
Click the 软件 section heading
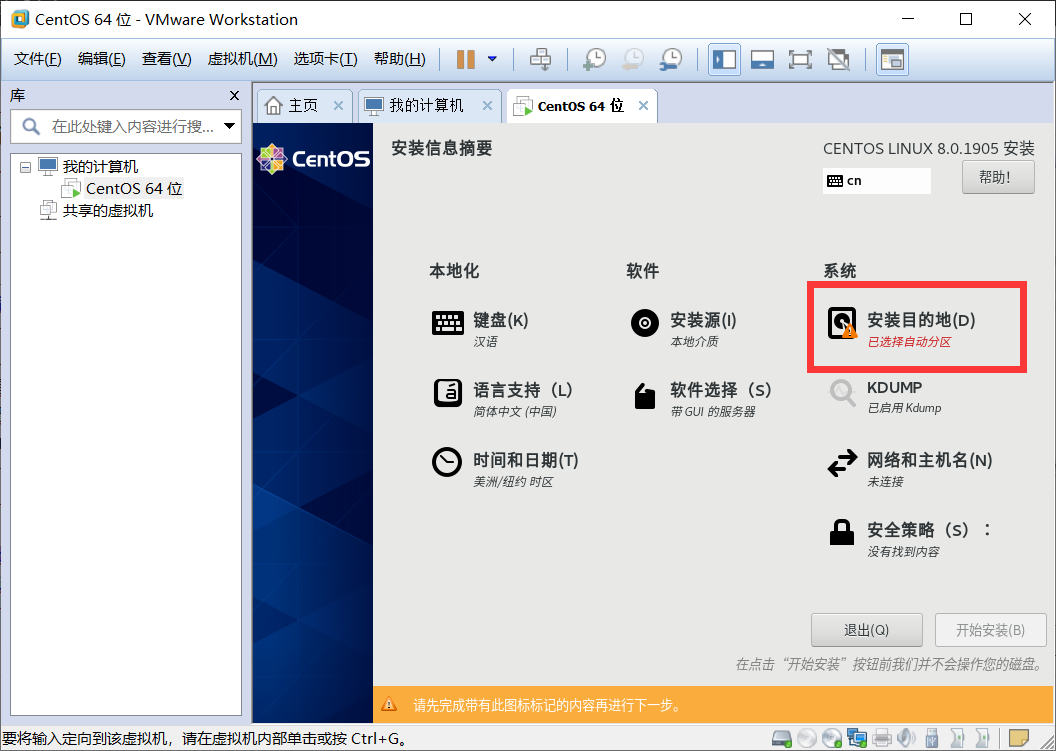coord(642,271)
